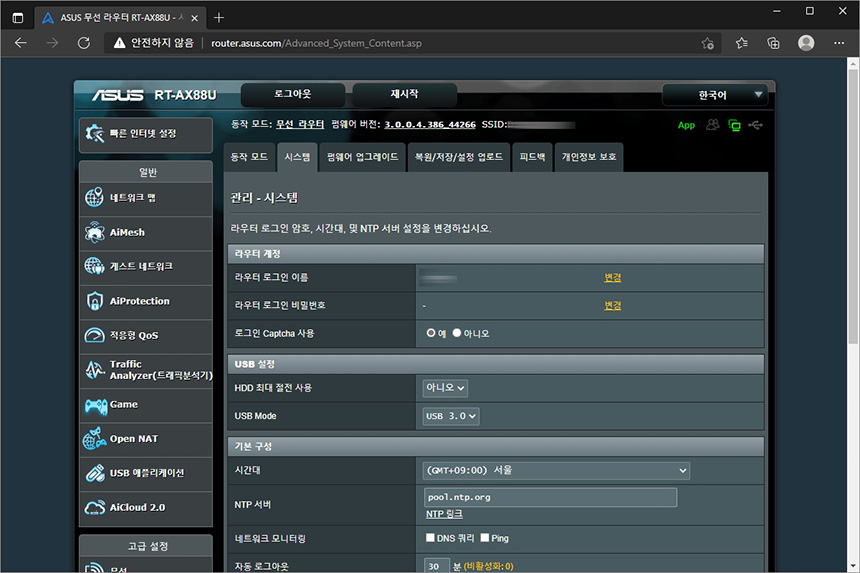Switch to the 동작 모드 tab
This screenshot has height=573, width=860.
click(x=249, y=157)
